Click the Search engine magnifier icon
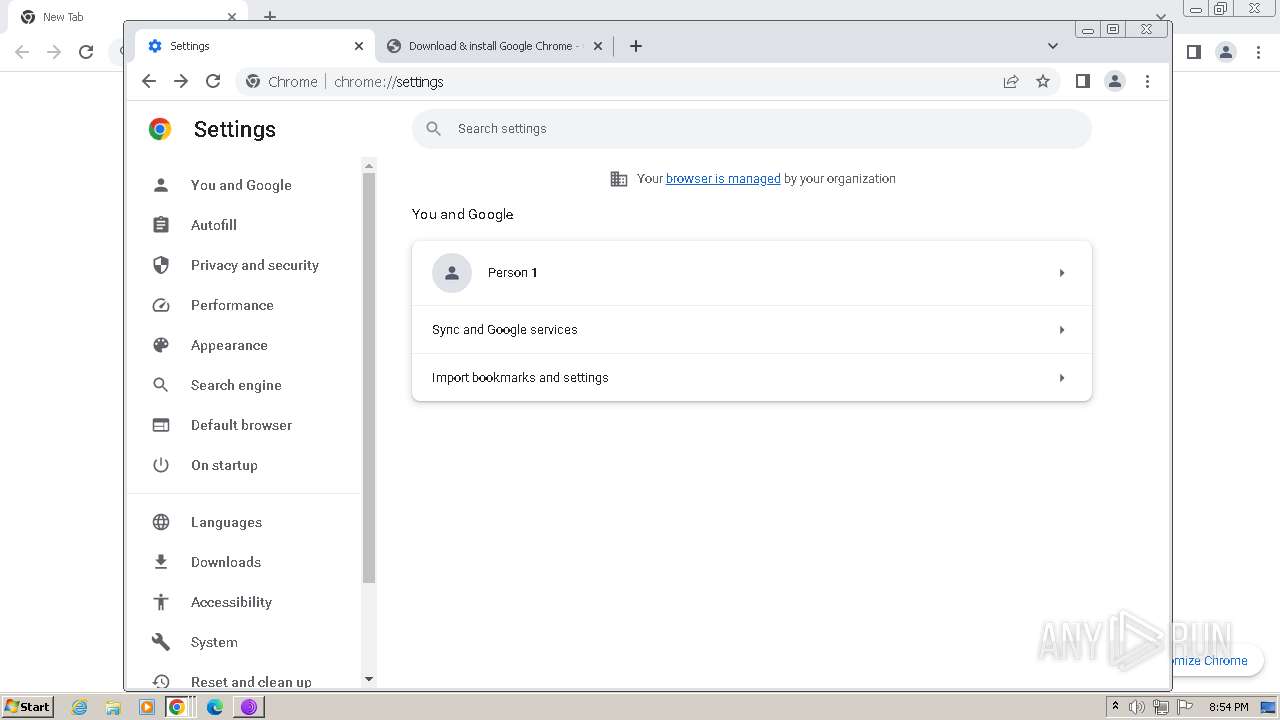The width and height of the screenshot is (1280, 720). click(160, 385)
